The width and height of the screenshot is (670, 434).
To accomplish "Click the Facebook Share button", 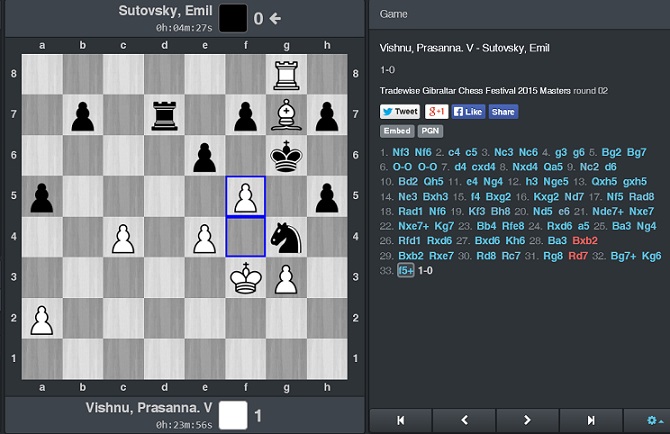I will click(503, 112).
